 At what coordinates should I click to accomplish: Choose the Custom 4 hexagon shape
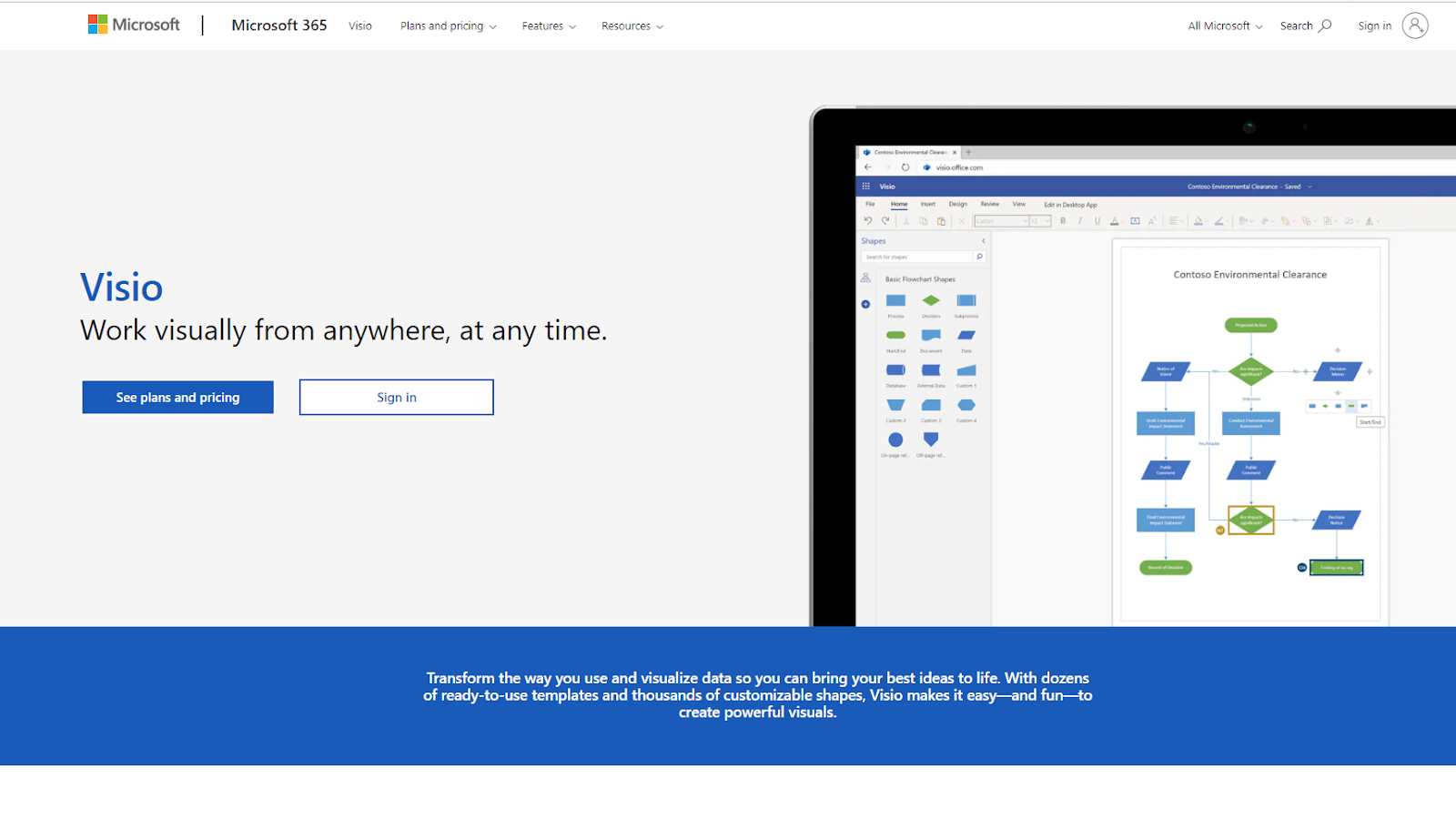click(966, 405)
